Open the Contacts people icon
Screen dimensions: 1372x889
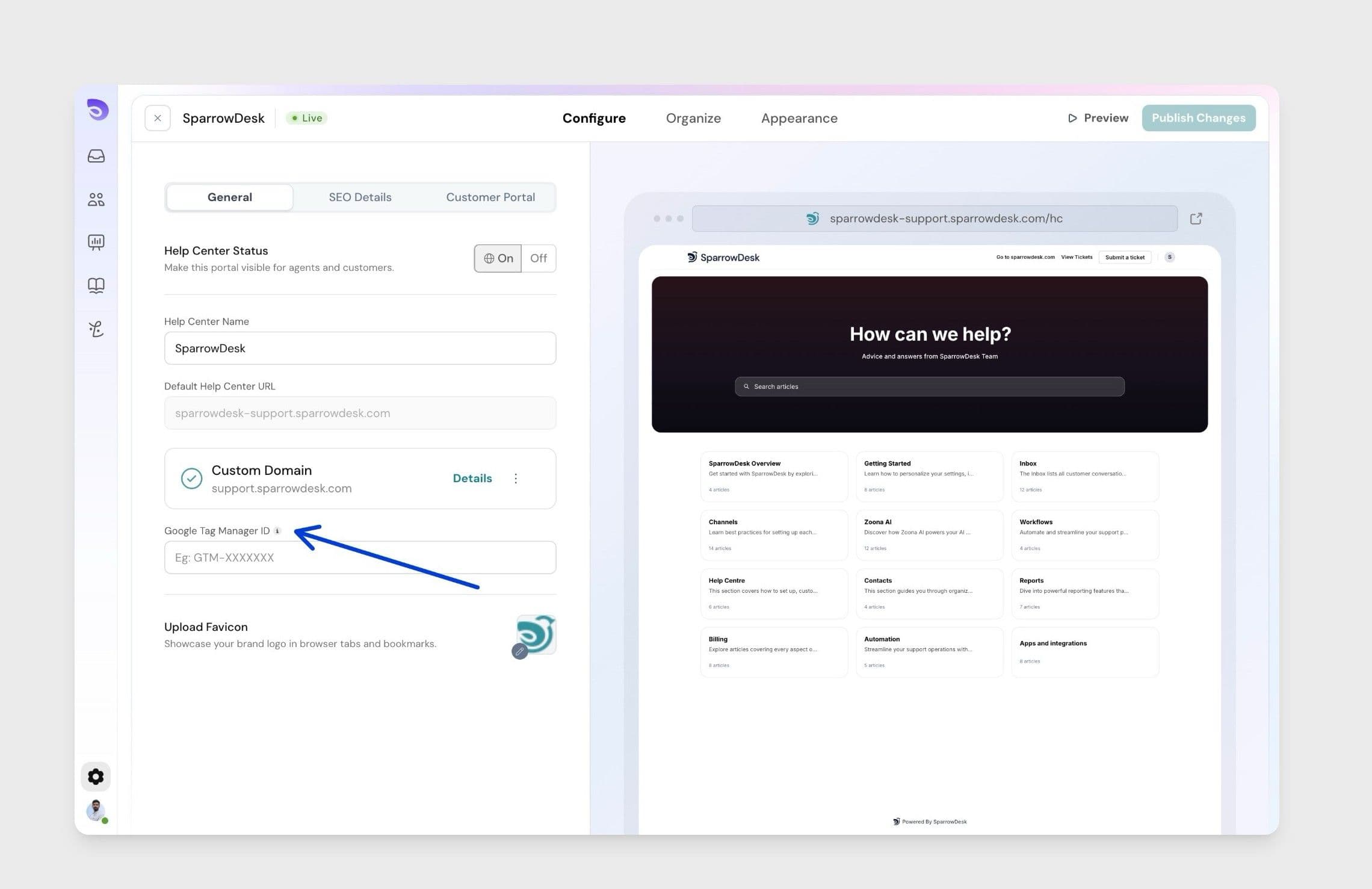[96, 199]
